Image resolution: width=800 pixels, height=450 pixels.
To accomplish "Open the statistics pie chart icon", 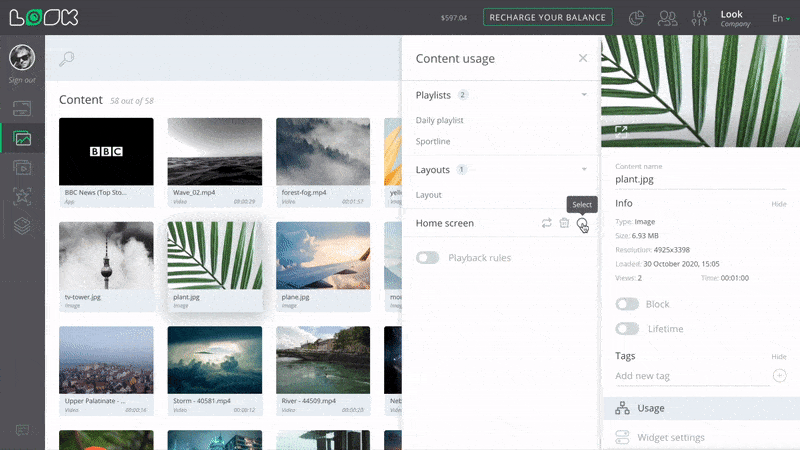I will coord(636,18).
